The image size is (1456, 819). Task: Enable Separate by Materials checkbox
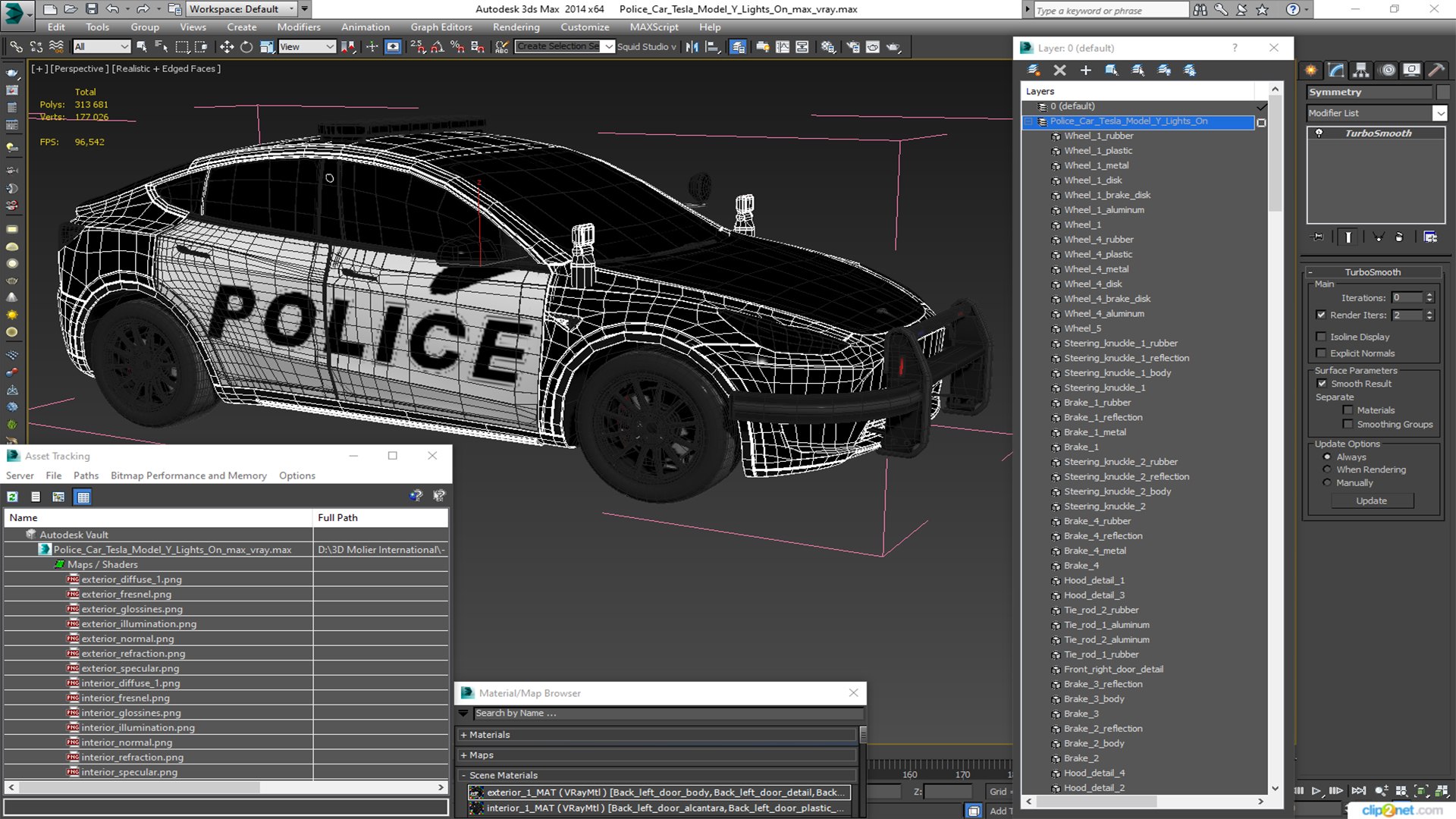(1348, 410)
